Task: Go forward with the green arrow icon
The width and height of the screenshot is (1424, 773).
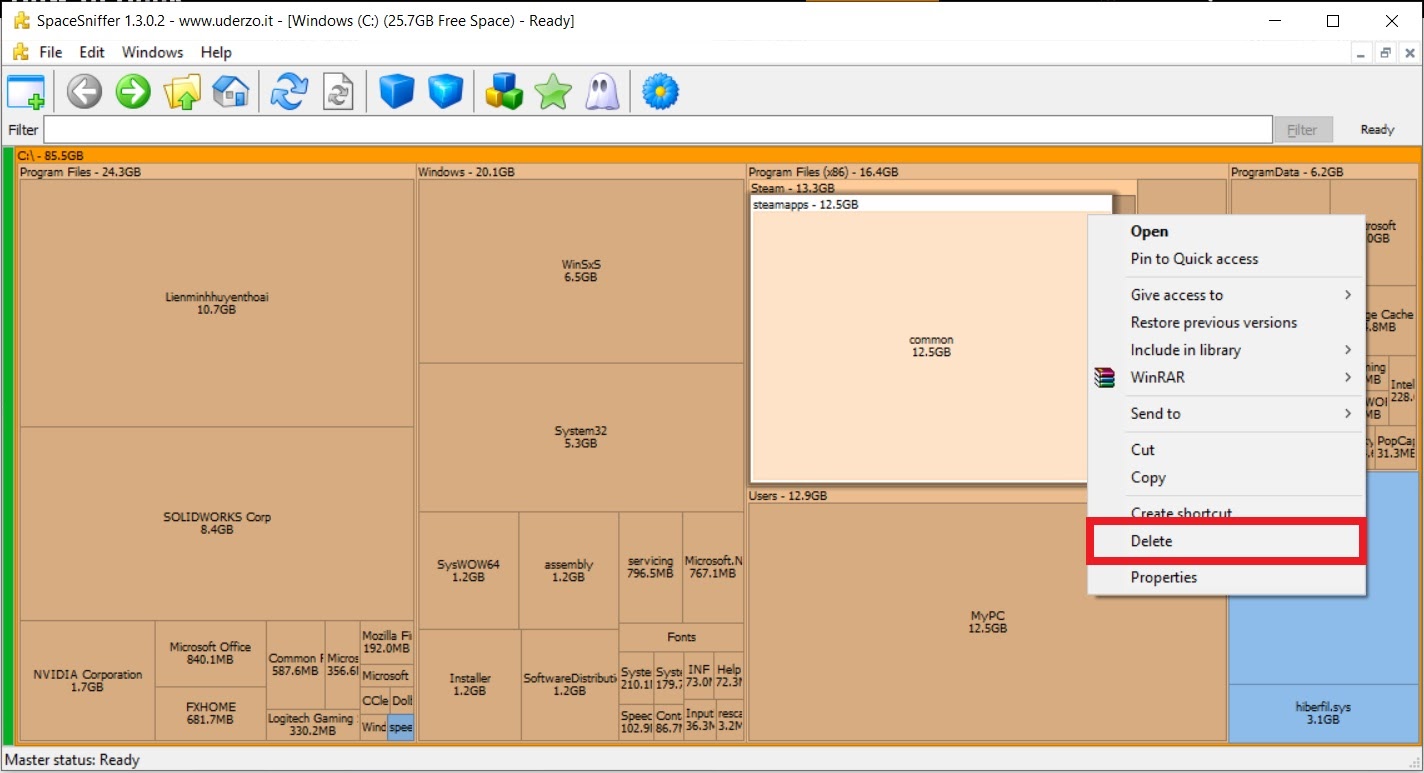Action: coord(133,92)
